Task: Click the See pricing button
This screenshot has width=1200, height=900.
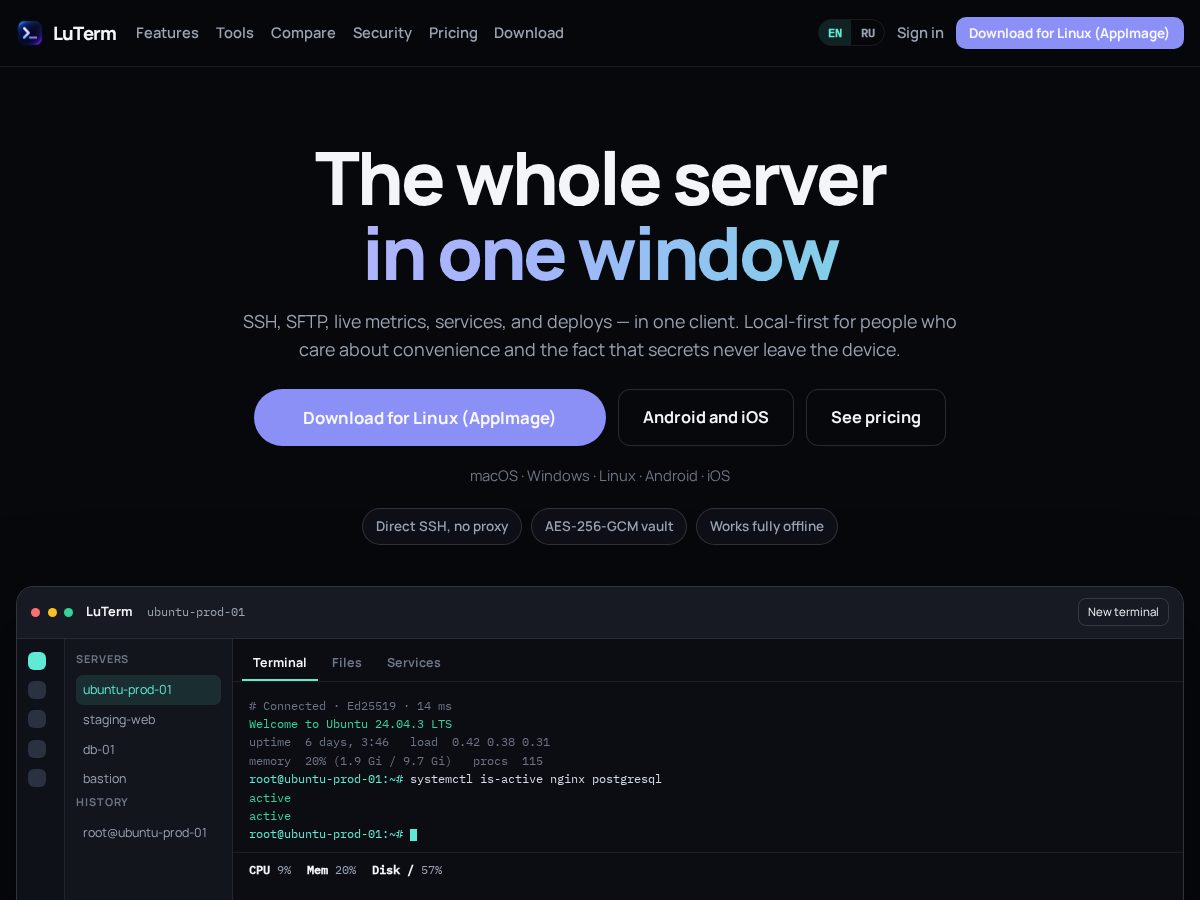Action: (x=876, y=417)
